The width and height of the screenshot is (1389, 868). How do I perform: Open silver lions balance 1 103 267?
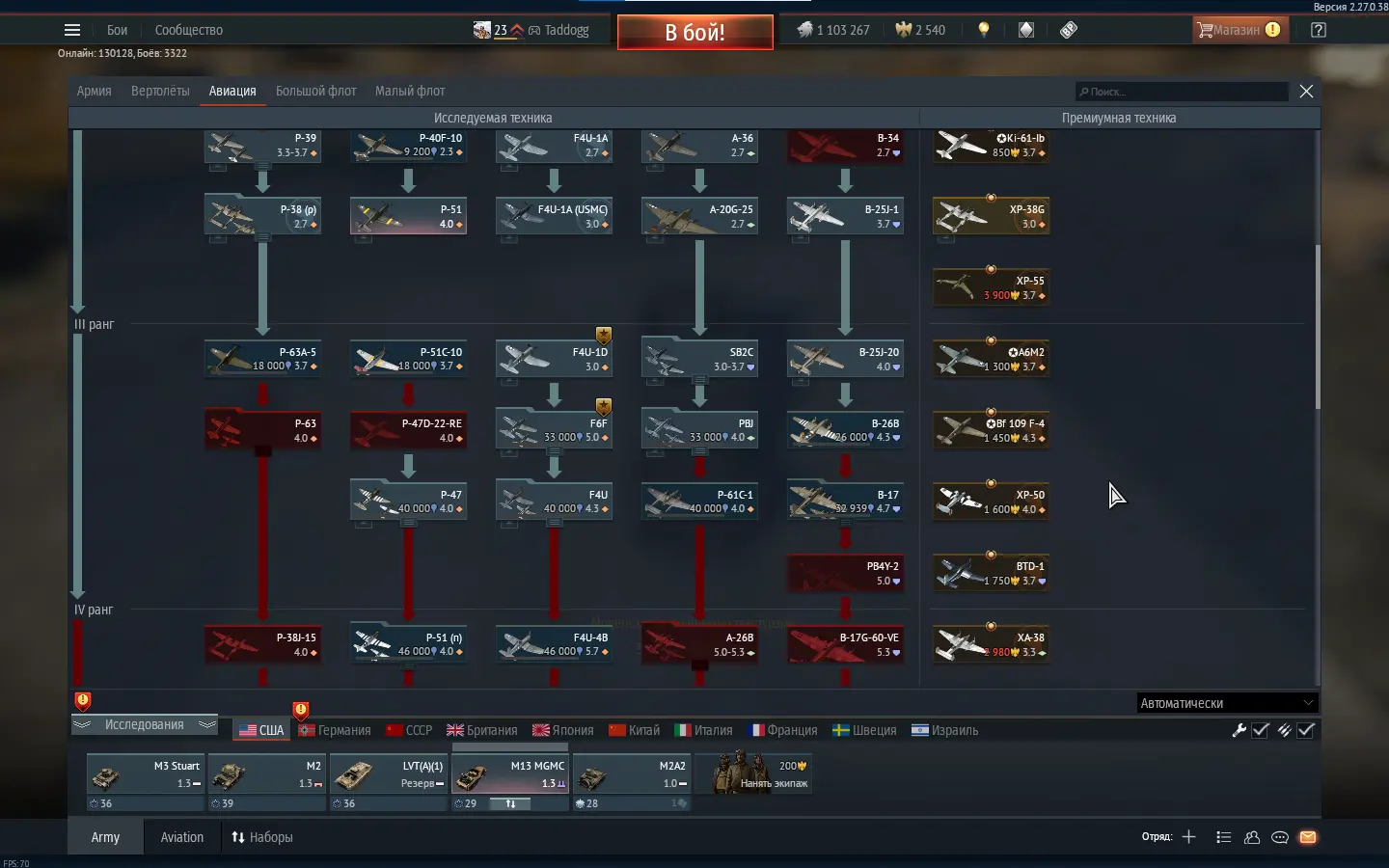[833, 30]
